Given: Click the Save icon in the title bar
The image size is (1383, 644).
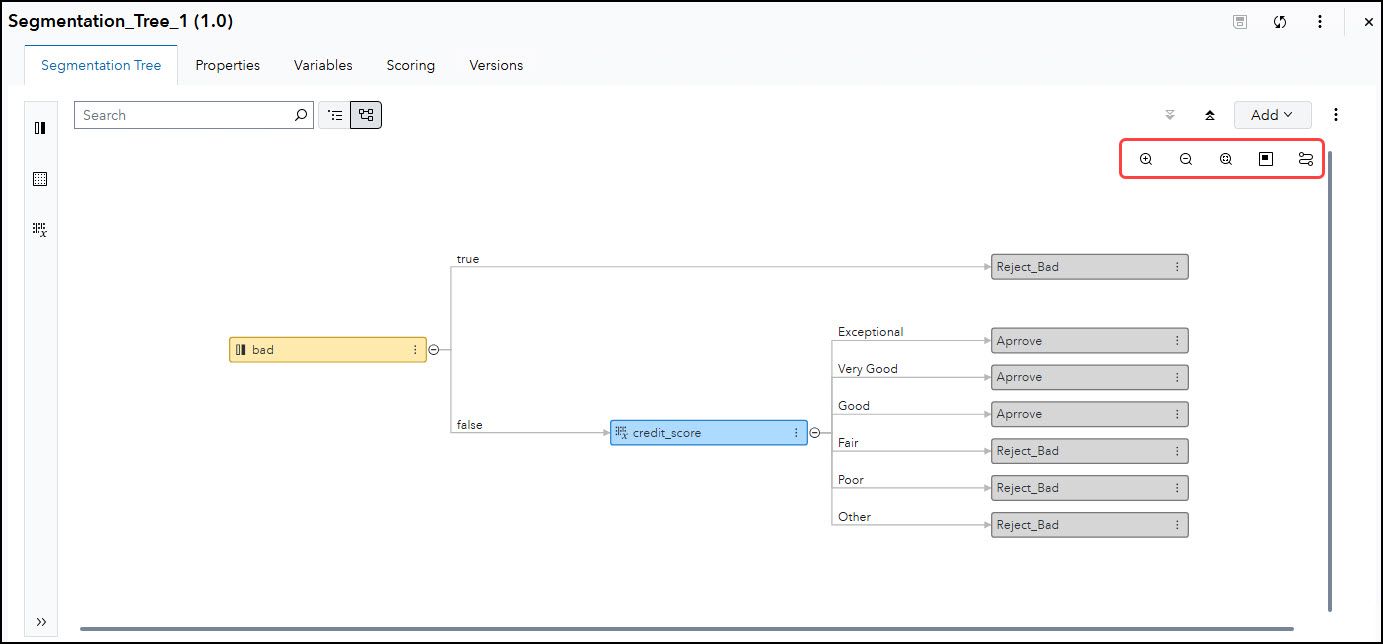Looking at the screenshot, I should 1239,21.
